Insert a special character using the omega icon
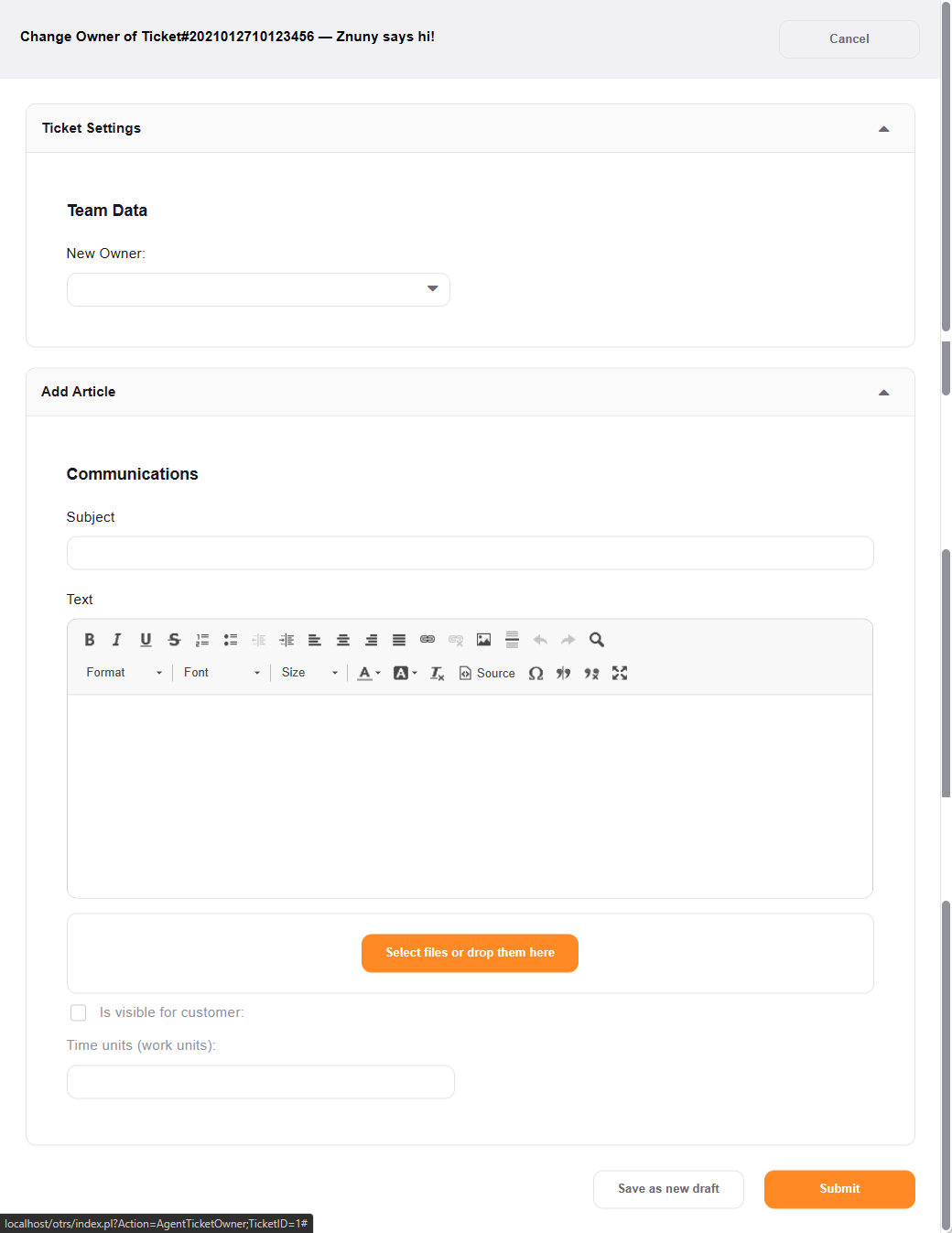 click(x=536, y=673)
